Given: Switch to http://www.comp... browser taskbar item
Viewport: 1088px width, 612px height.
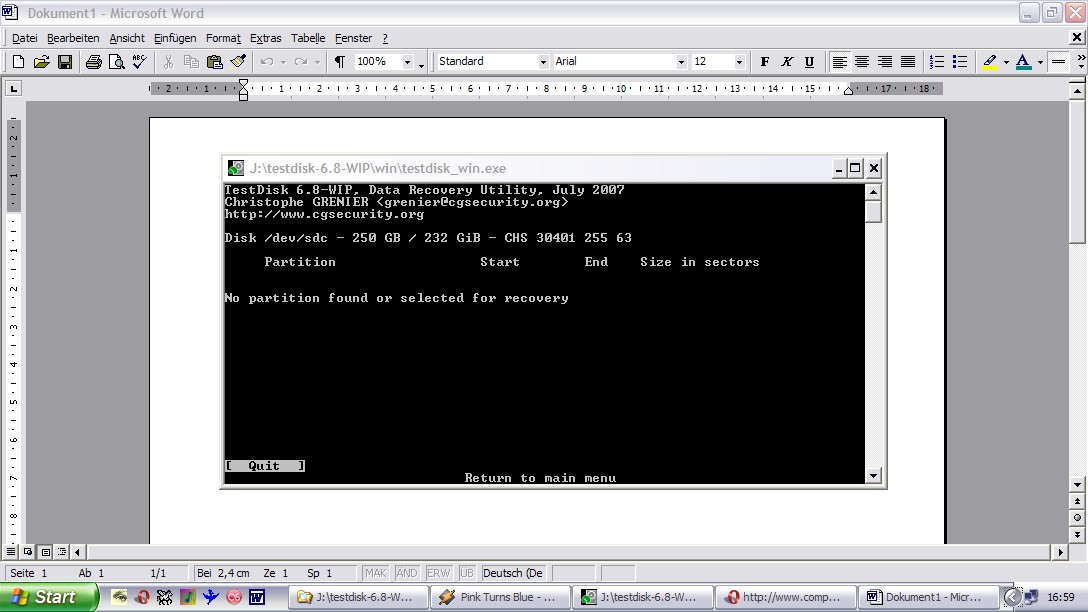Looking at the screenshot, I should pos(786,597).
